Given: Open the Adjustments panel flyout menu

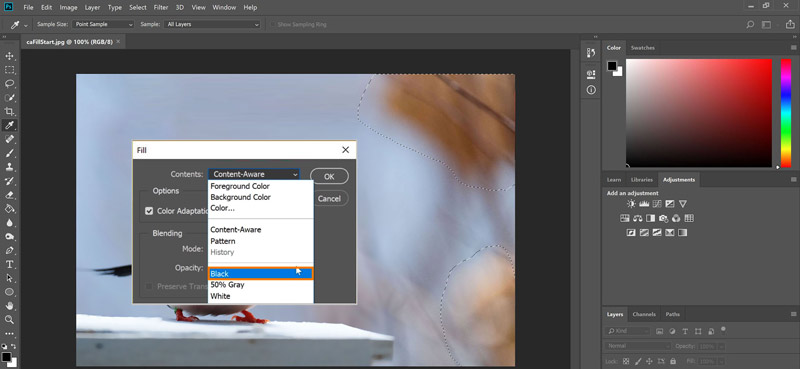Looking at the screenshot, I should tap(793, 180).
